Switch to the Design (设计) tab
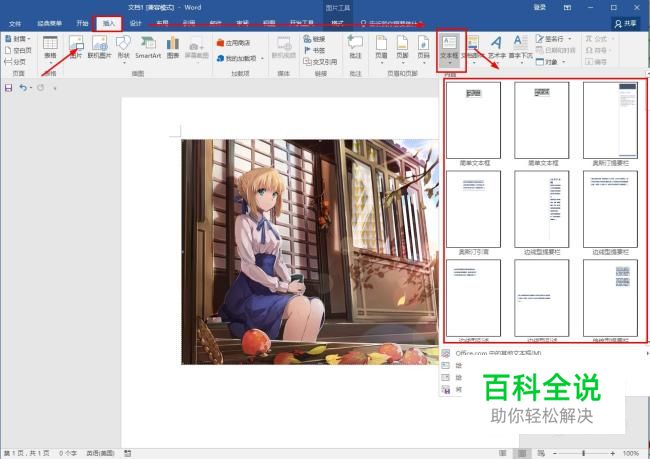The image size is (650, 459). [136, 24]
